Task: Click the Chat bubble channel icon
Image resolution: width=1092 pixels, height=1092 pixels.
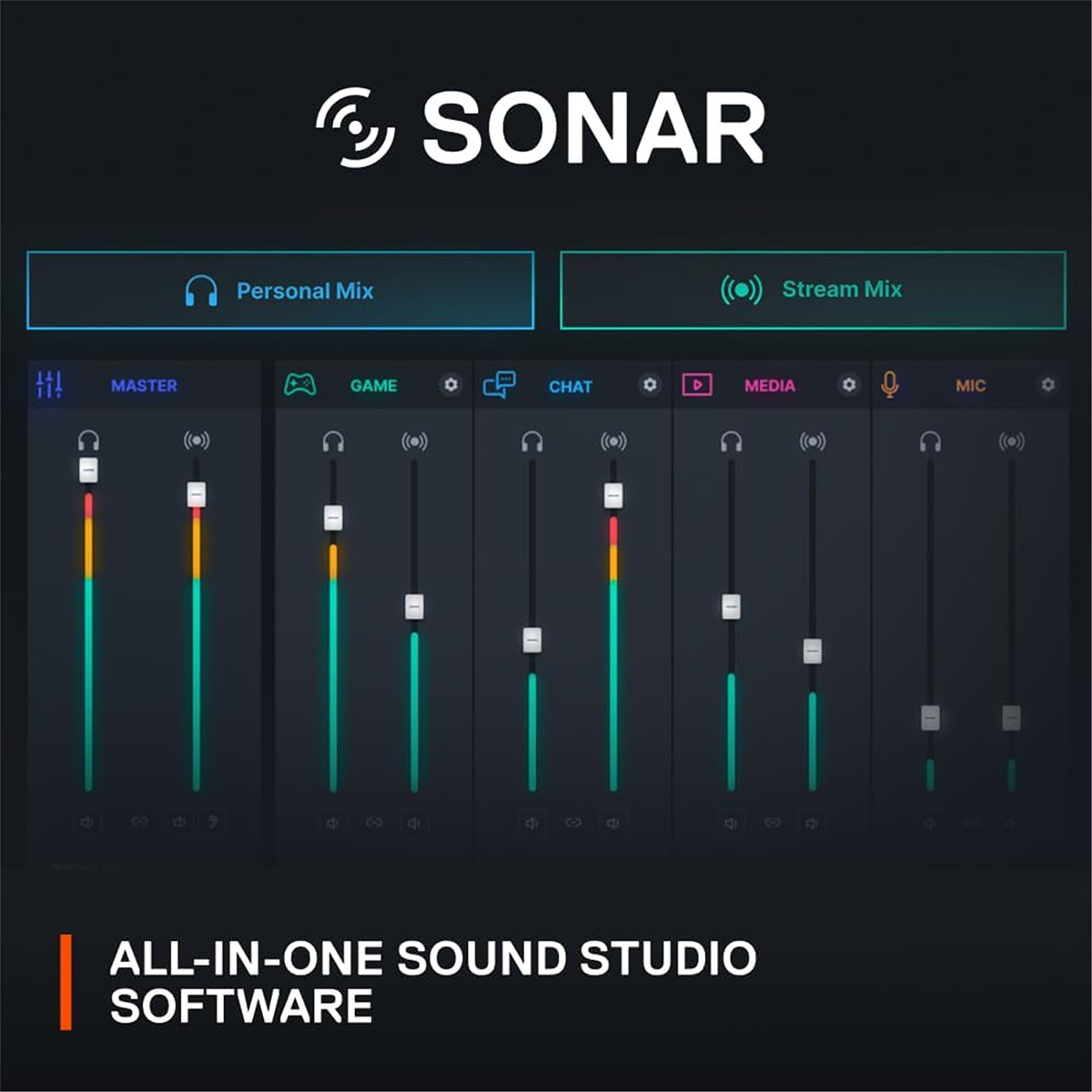Action: point(500,385)
